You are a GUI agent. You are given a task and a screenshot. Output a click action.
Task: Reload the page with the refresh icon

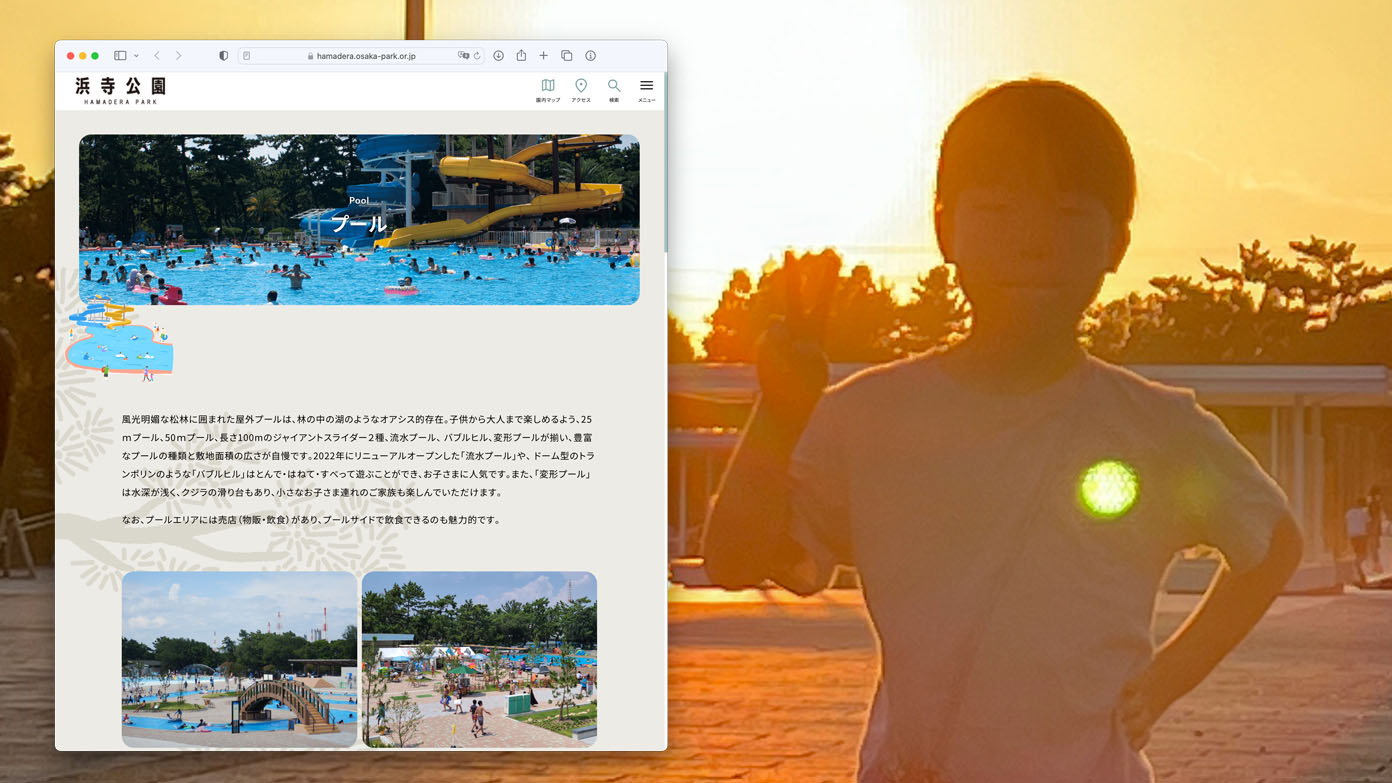click(477, 56)
